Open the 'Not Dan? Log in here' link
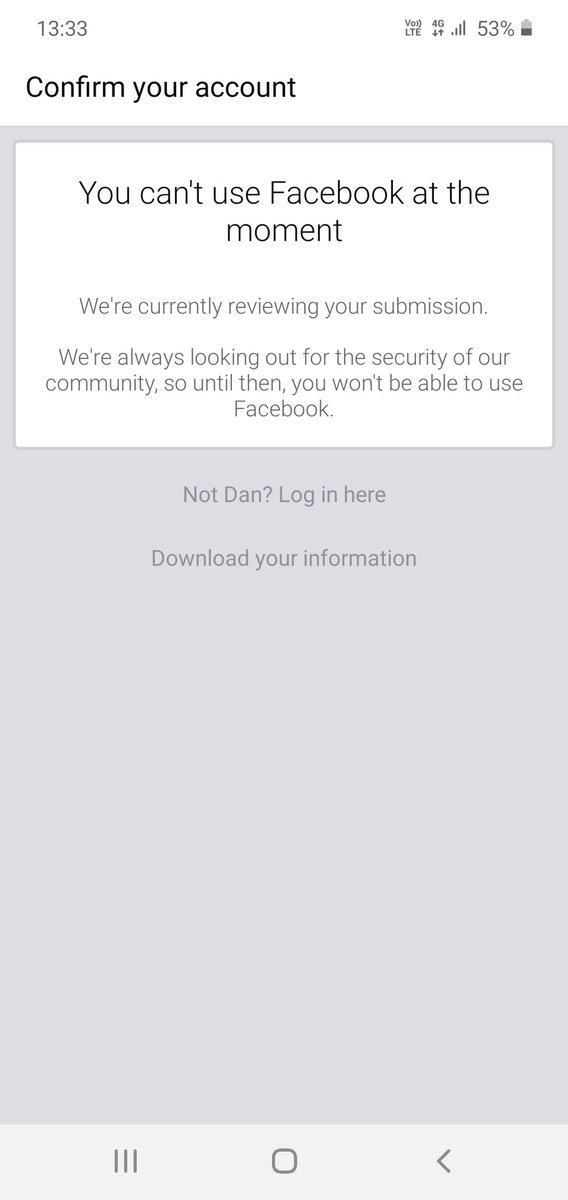 click(x=284, y=494)
